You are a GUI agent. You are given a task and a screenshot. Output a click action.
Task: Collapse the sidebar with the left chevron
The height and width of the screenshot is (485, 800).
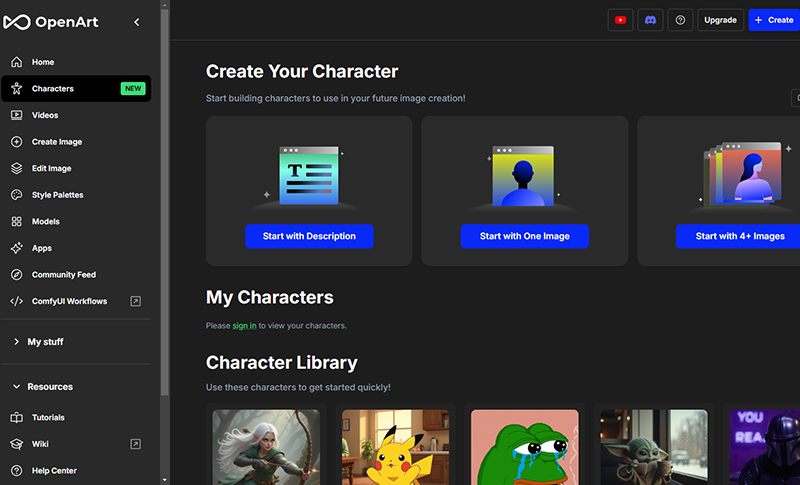(137, 22)
